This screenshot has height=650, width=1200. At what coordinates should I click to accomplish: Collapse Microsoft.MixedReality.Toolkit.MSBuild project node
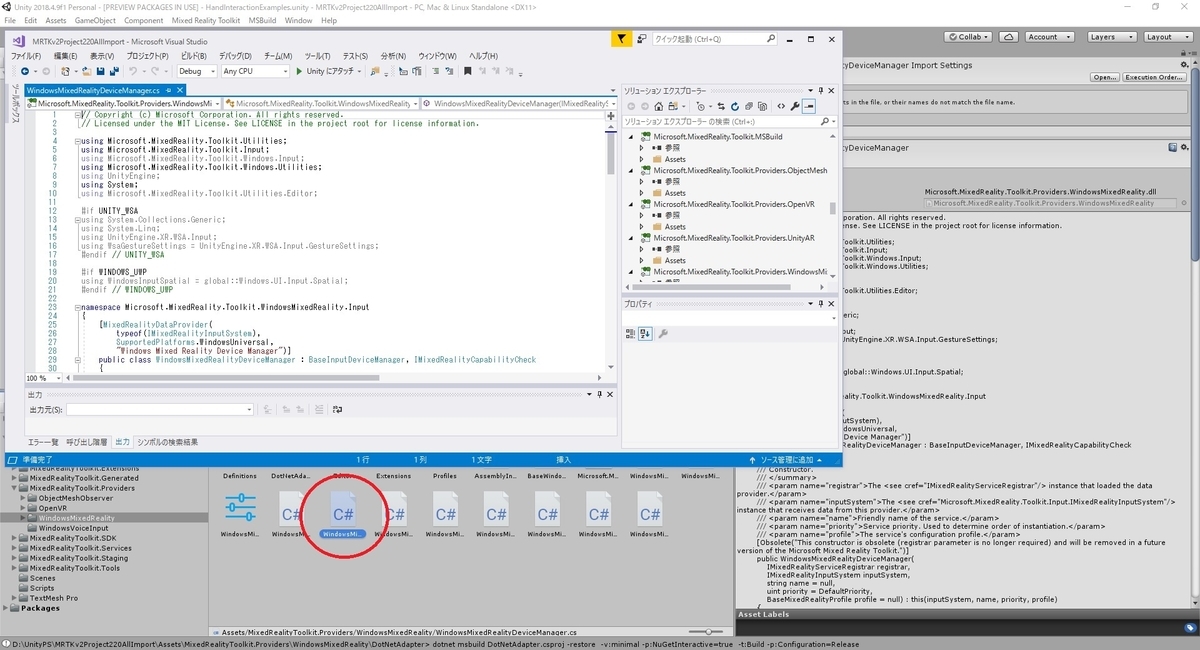[x=630, y=136]
